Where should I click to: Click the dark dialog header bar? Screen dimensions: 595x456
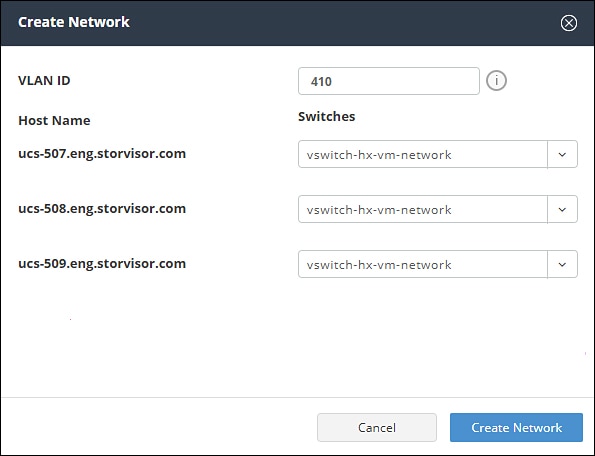[298, 23]
